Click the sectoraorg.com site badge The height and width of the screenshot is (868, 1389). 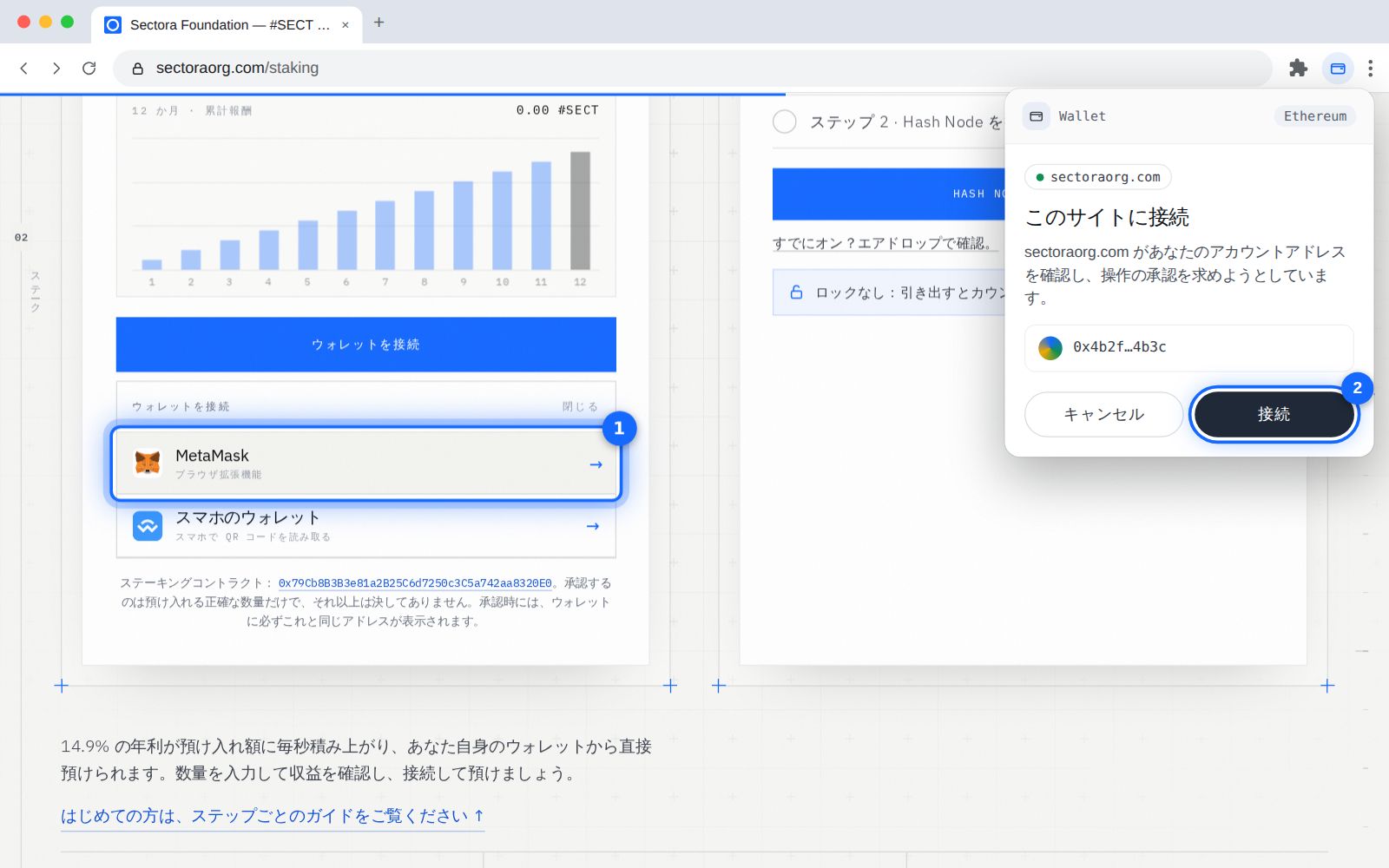click(x=1097, y=177)
